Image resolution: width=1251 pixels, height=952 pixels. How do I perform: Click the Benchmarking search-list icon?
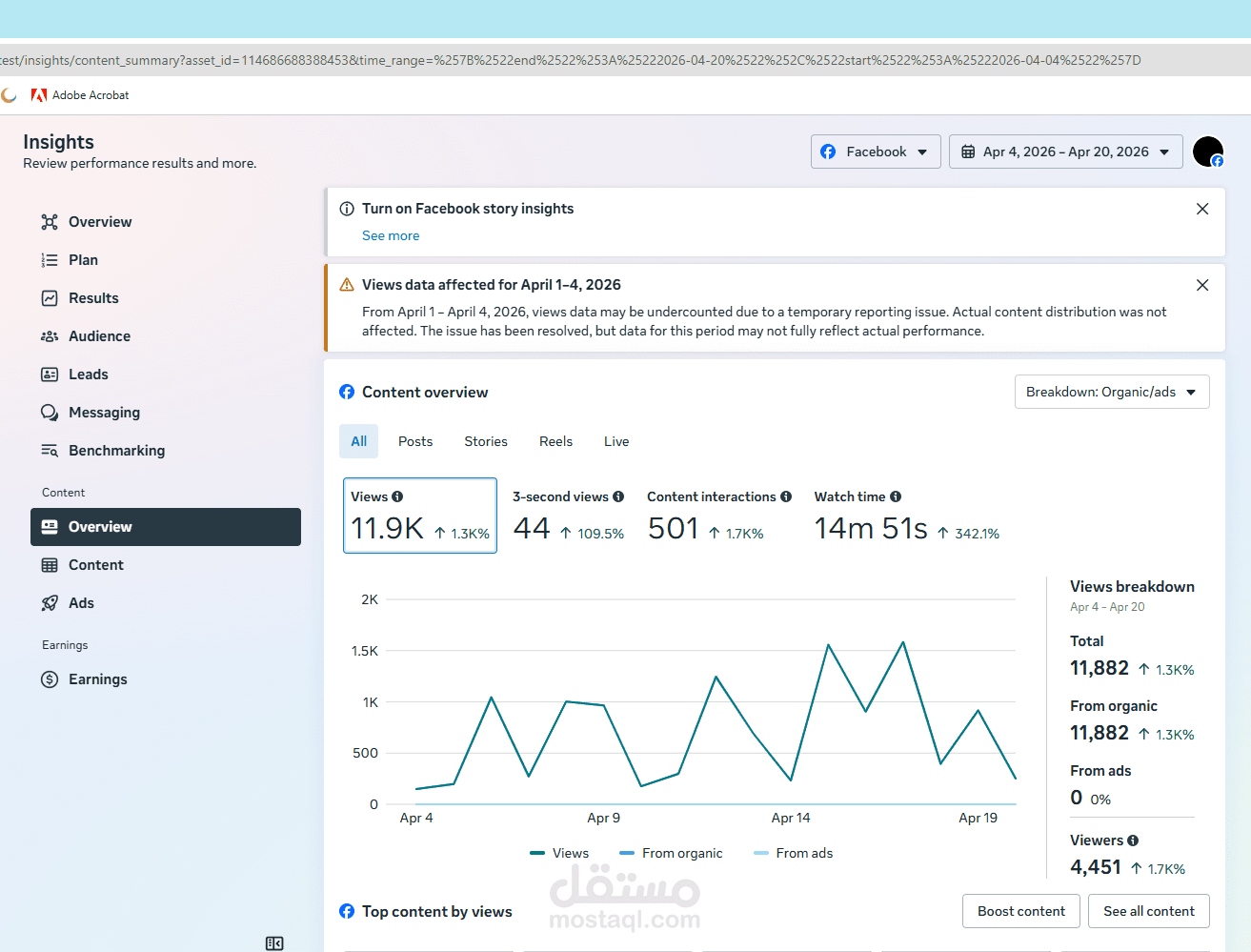point(50,451)
